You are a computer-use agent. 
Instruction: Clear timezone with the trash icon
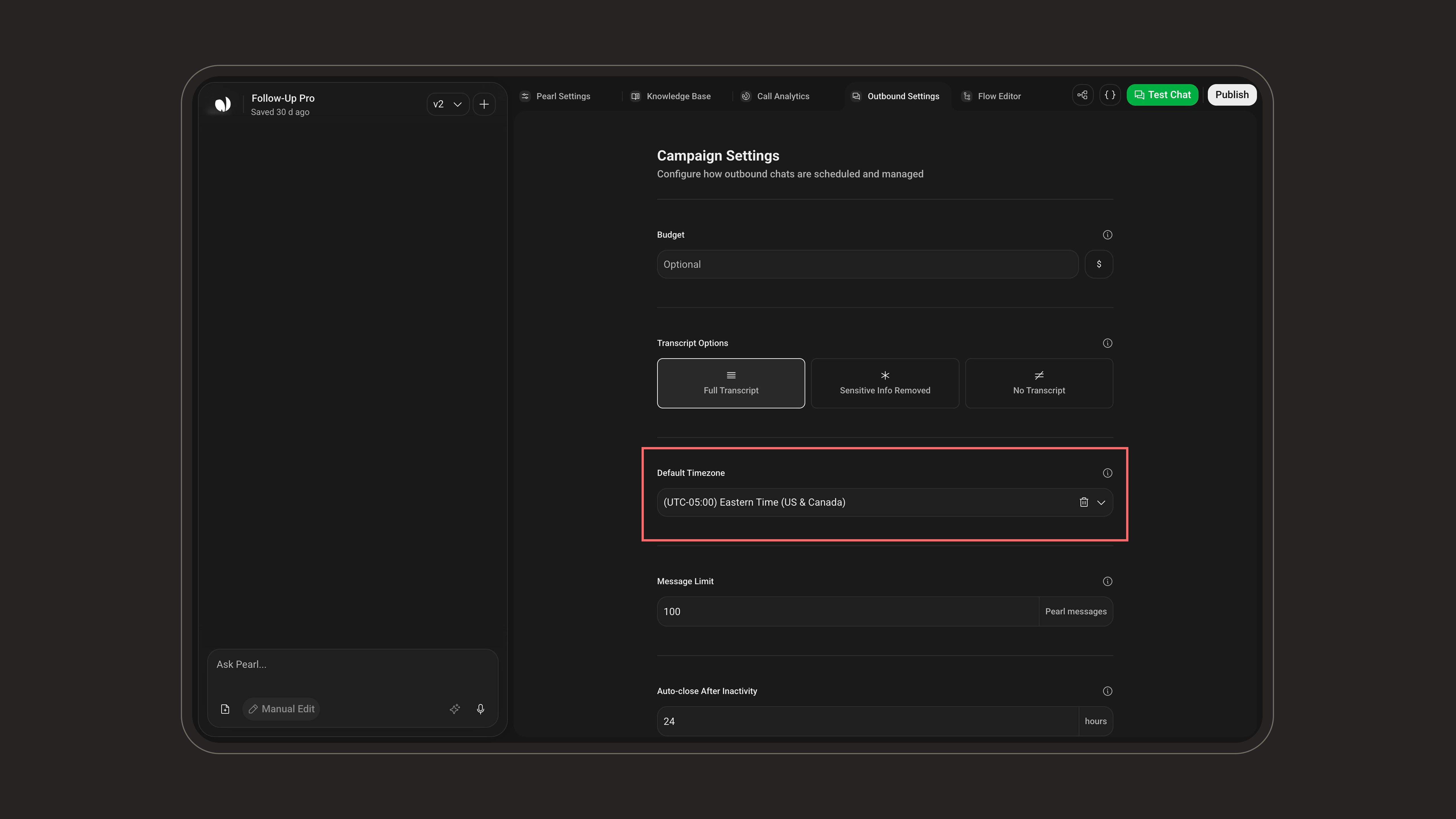[1083, 502]
